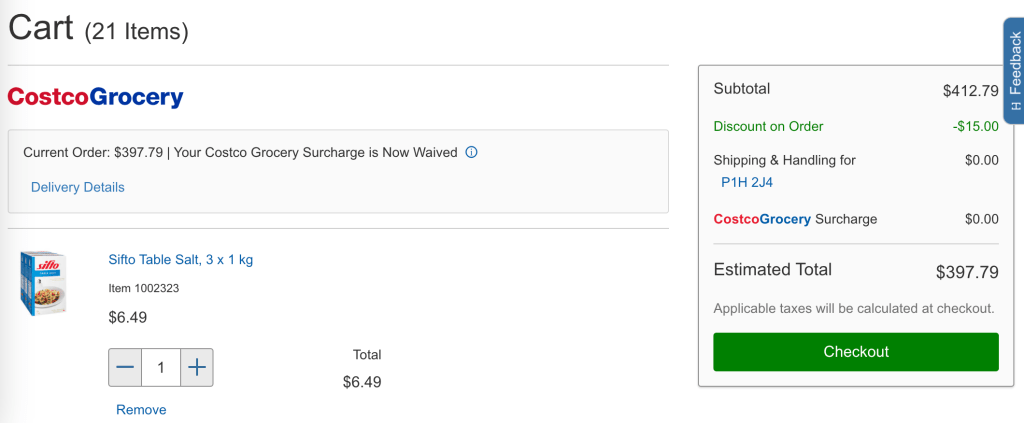This screenshot has width=1024, height=423.
Task: Open the Sifto Table Salt product link
Action: 180,260
